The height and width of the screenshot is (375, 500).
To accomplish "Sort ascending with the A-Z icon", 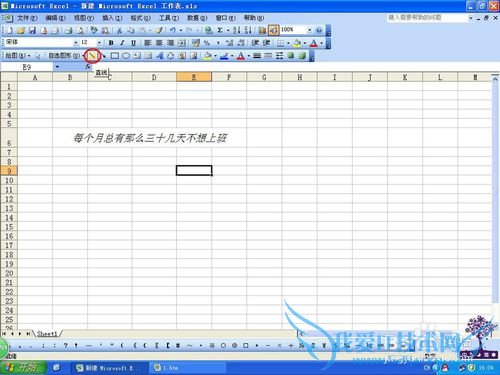I will (x=236, y=30).
